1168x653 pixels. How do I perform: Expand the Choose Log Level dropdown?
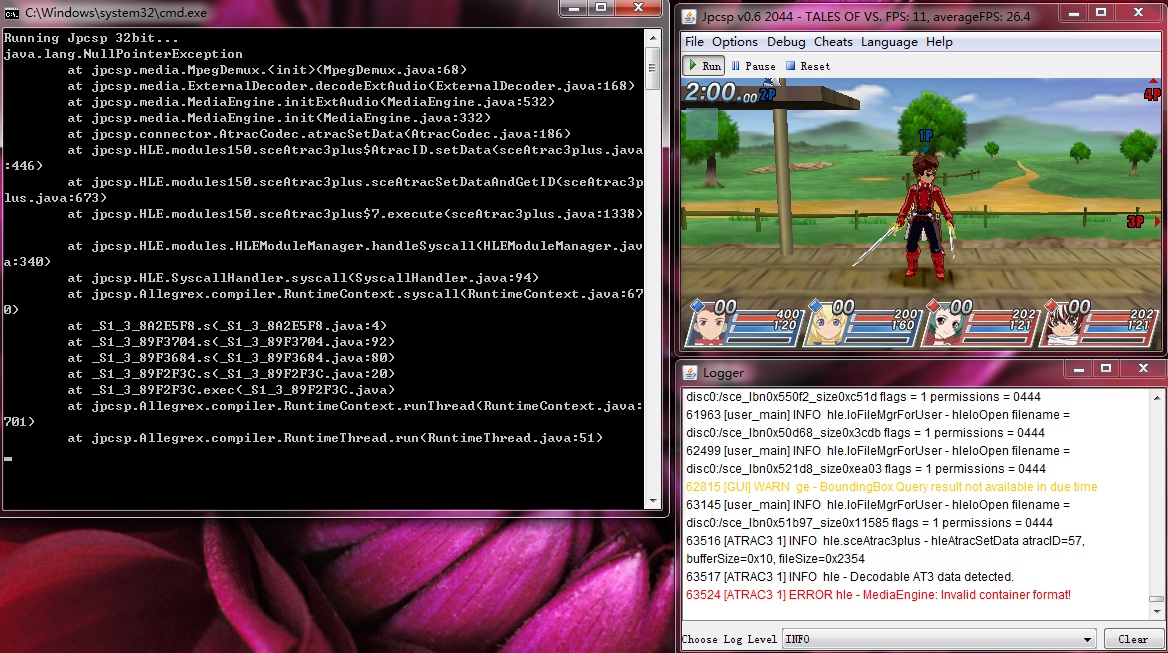coord(1088,639)
